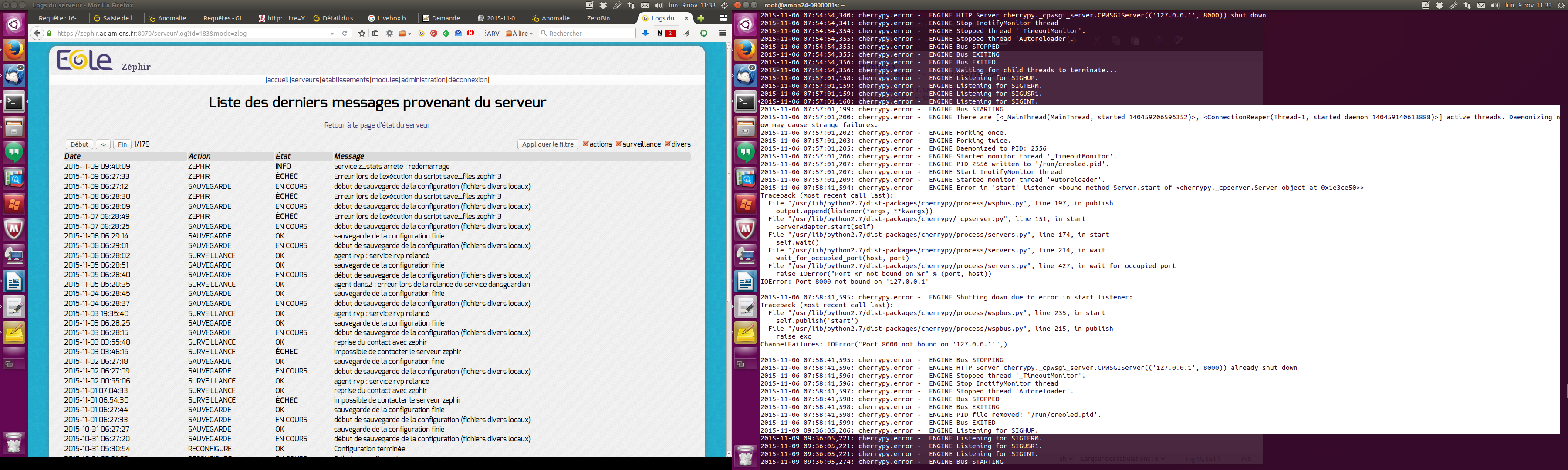Expand the URL bar history dropdown
The width and height of the screenshot is (1568, 470).
pos(332,34)
